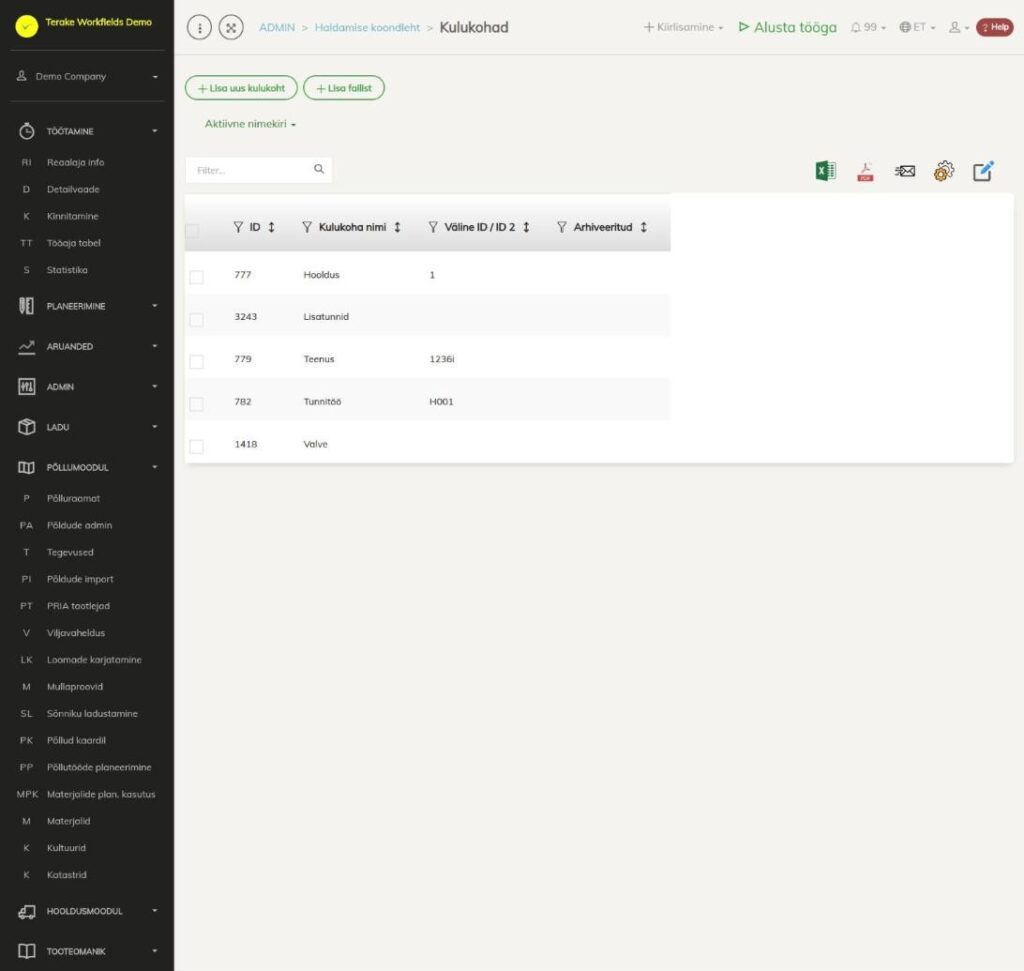Send the list by email icon
This screenshot has width=1024, height=971.
coord(904,171)
